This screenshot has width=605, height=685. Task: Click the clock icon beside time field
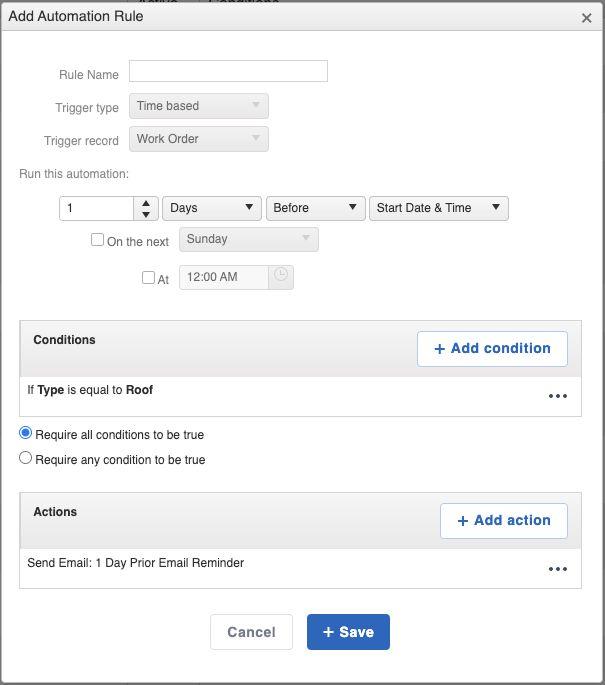coord(281,276)
